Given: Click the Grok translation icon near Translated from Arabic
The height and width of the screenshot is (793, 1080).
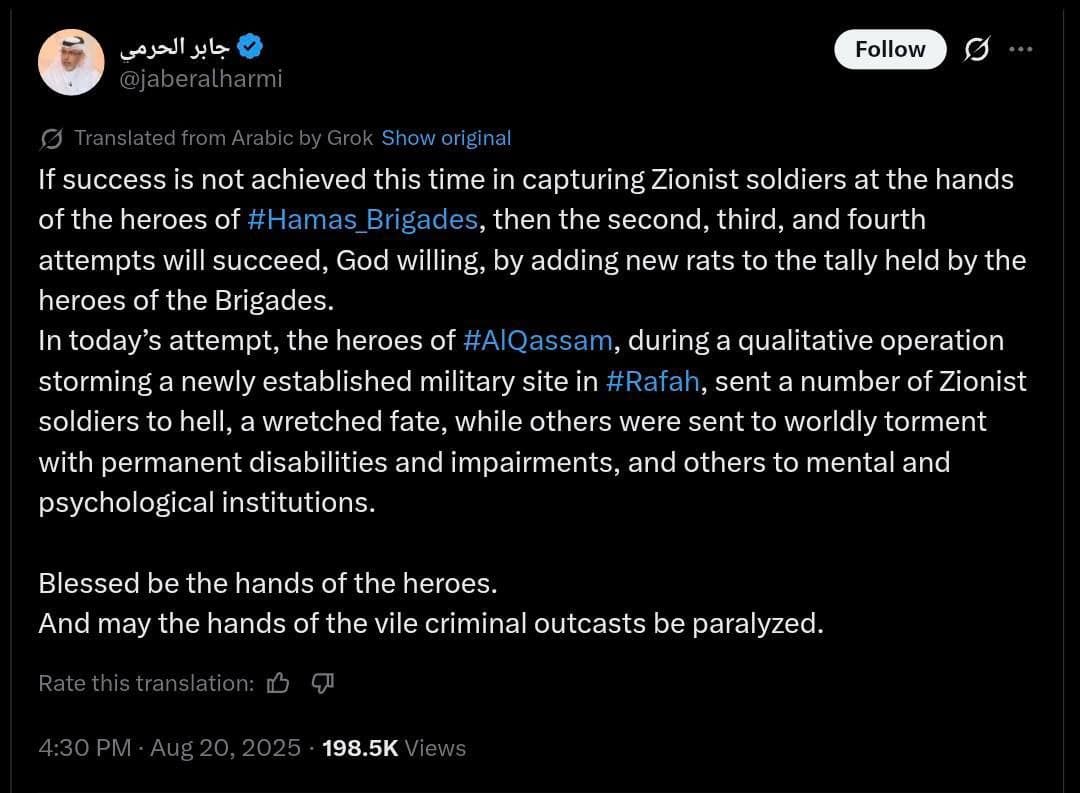Looking at the screenshot, I should point(50,138).
